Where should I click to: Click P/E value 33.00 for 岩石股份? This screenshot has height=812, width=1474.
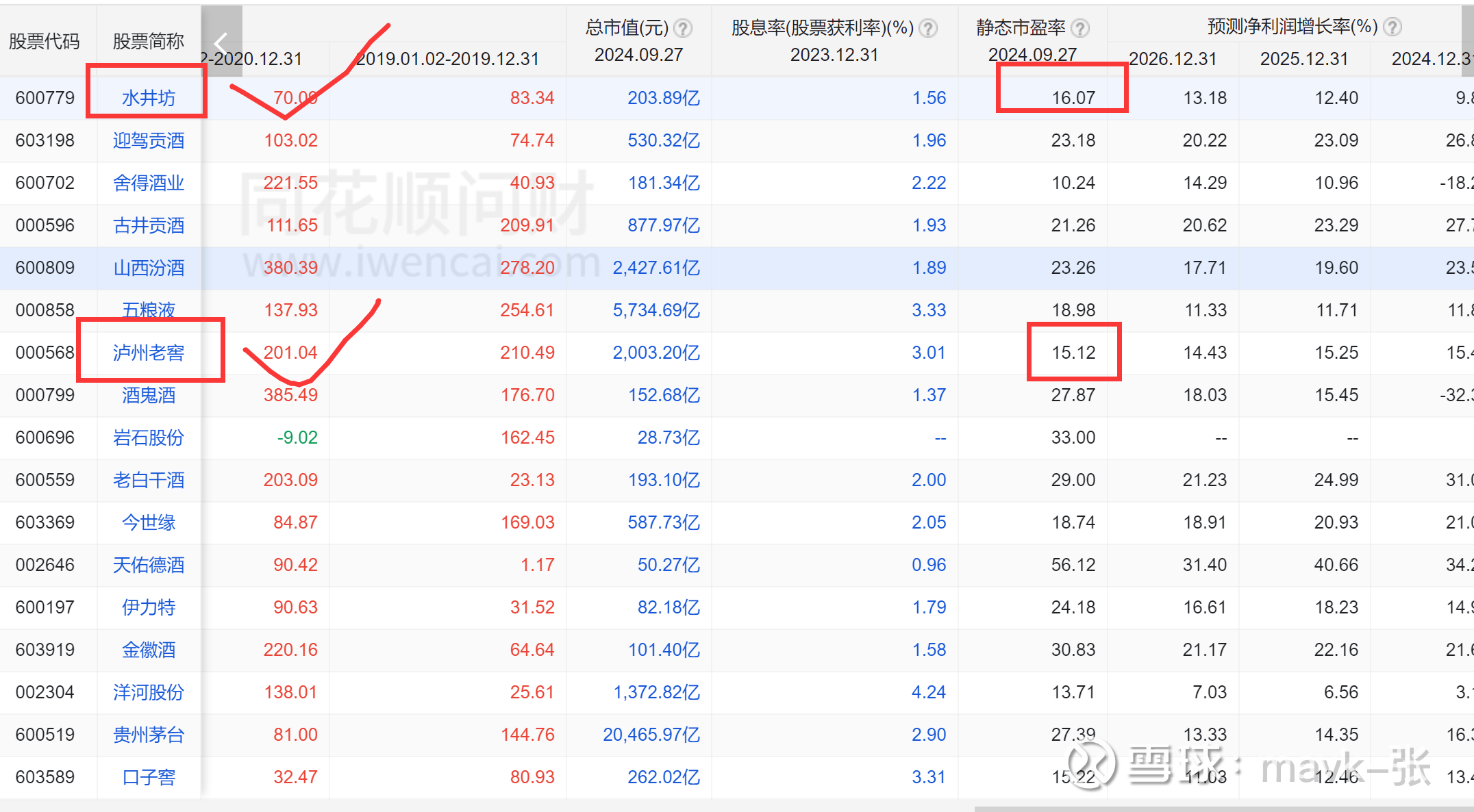click(1073, 437)
